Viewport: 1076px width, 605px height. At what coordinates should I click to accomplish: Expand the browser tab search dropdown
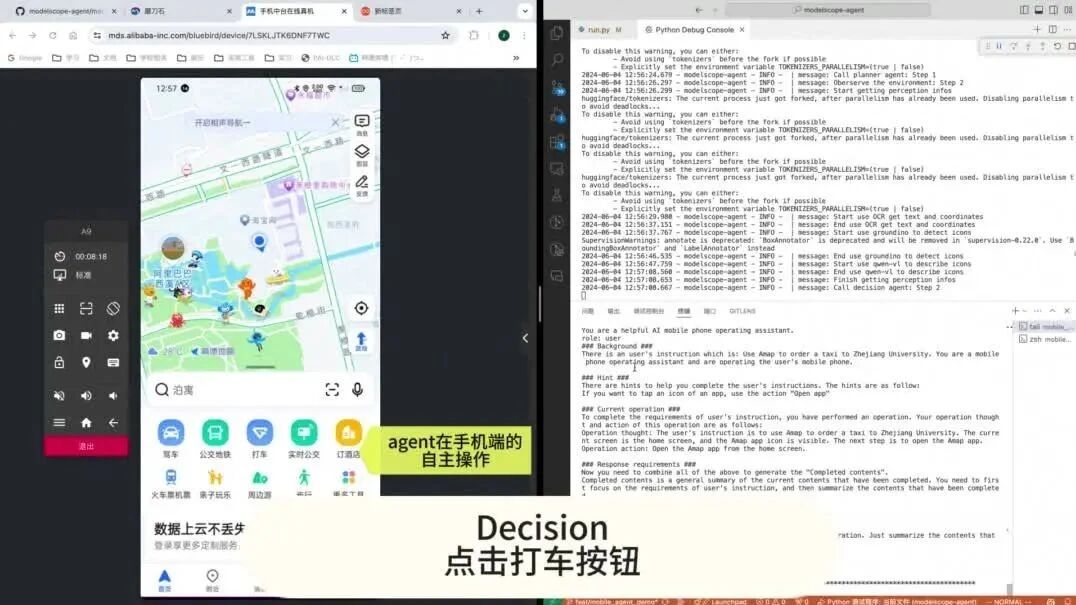click(x=525, y=11)
